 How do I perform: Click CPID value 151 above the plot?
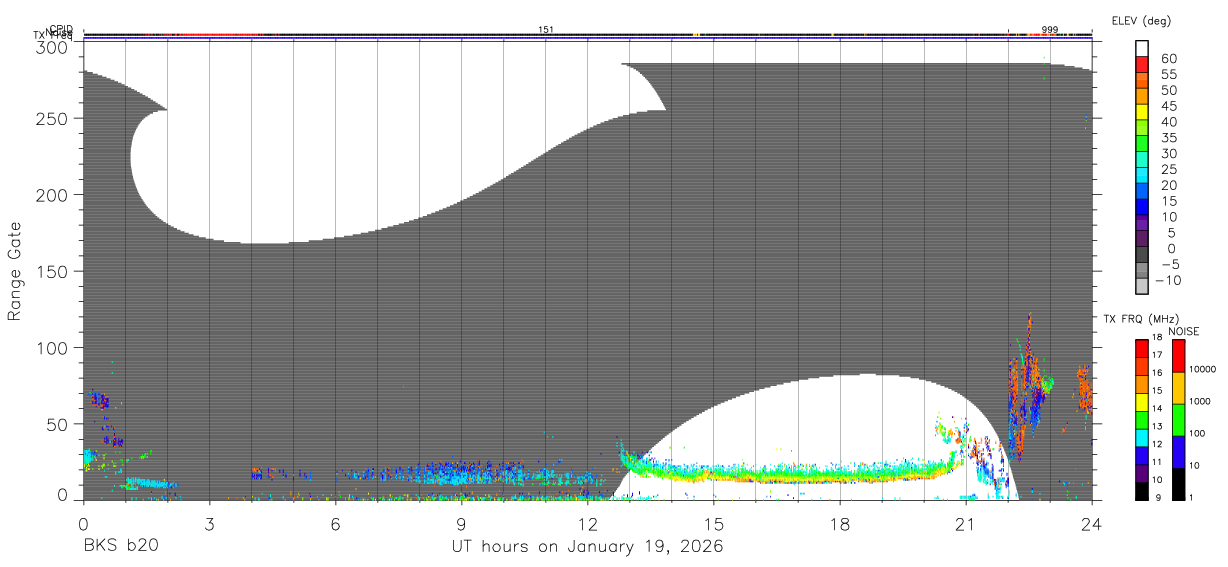pyautogui.click(x=546, y=30)
